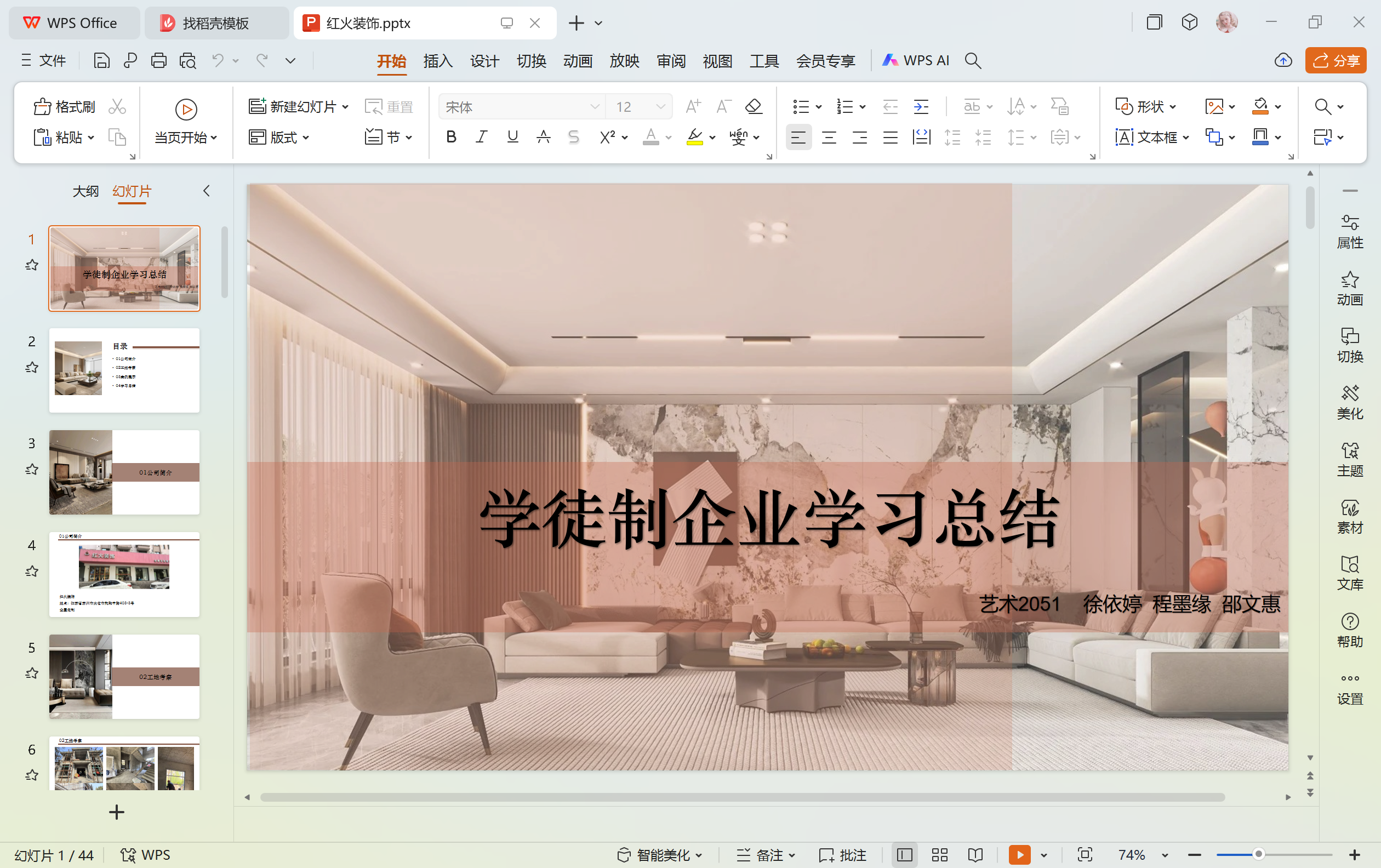Expand the 新建幻灯片 dropdown arrow
Viewport: 1381px width, 868px height.
click(x=346, y=107)
